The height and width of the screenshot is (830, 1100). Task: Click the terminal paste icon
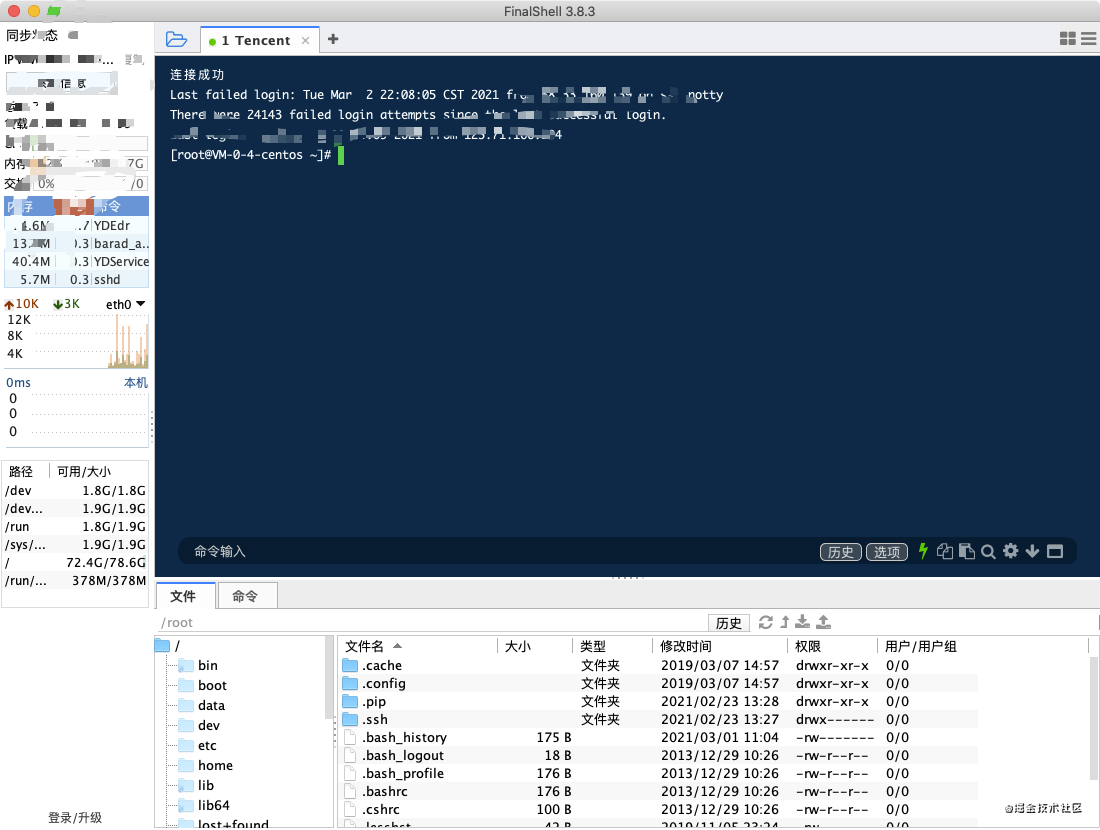pos(967,551)
